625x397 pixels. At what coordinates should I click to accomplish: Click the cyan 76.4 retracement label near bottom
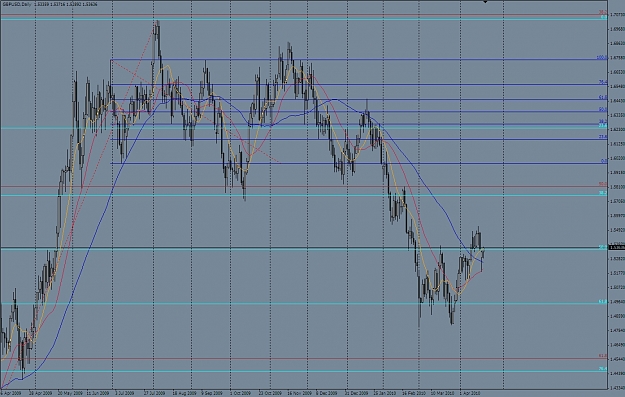point(603,369)
